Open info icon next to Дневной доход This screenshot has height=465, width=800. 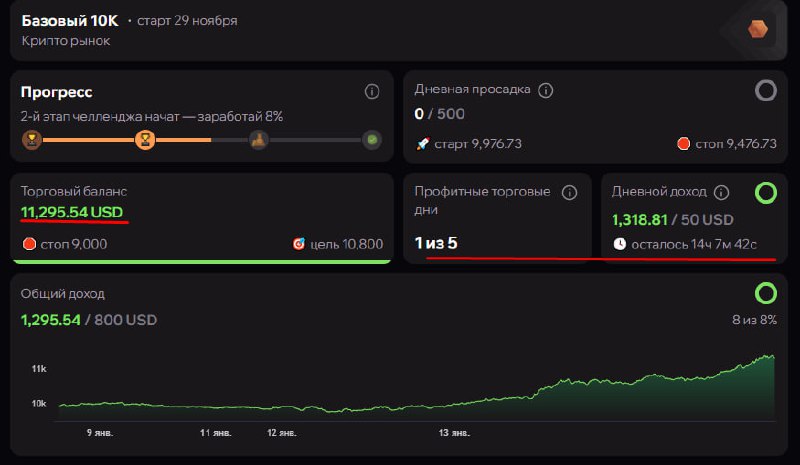(722, 192)
